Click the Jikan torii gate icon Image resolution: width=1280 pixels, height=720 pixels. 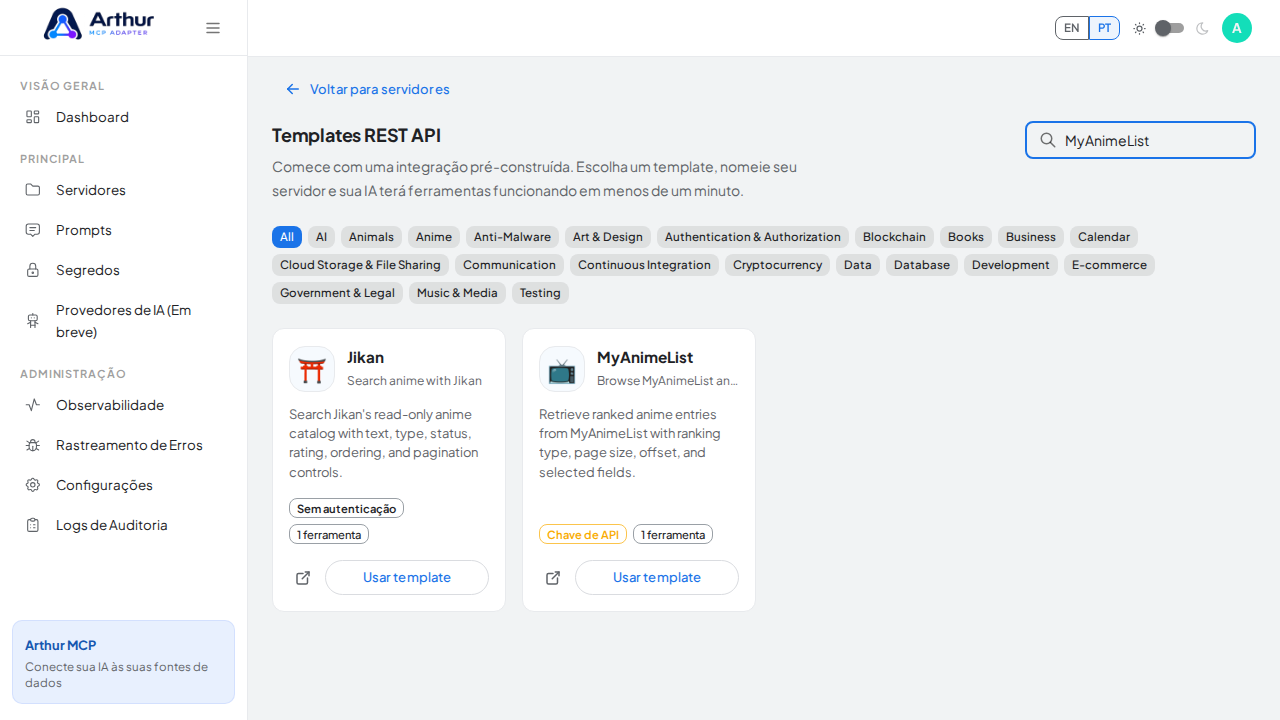point(312,369)
